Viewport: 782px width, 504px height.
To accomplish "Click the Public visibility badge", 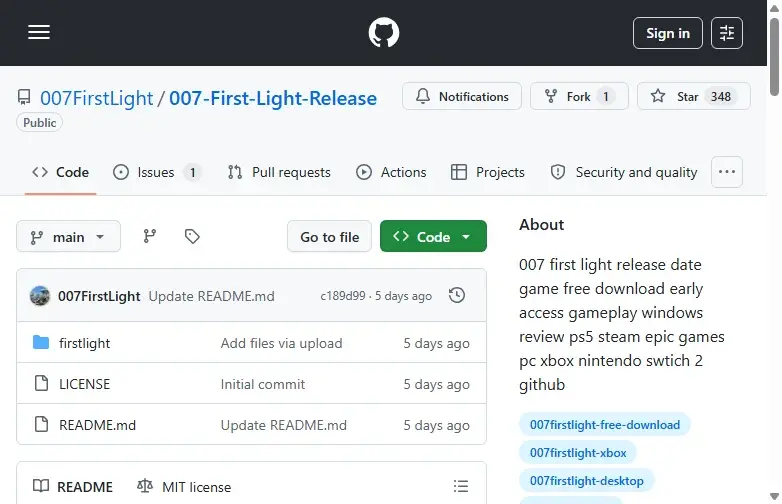I will (39, 123).
